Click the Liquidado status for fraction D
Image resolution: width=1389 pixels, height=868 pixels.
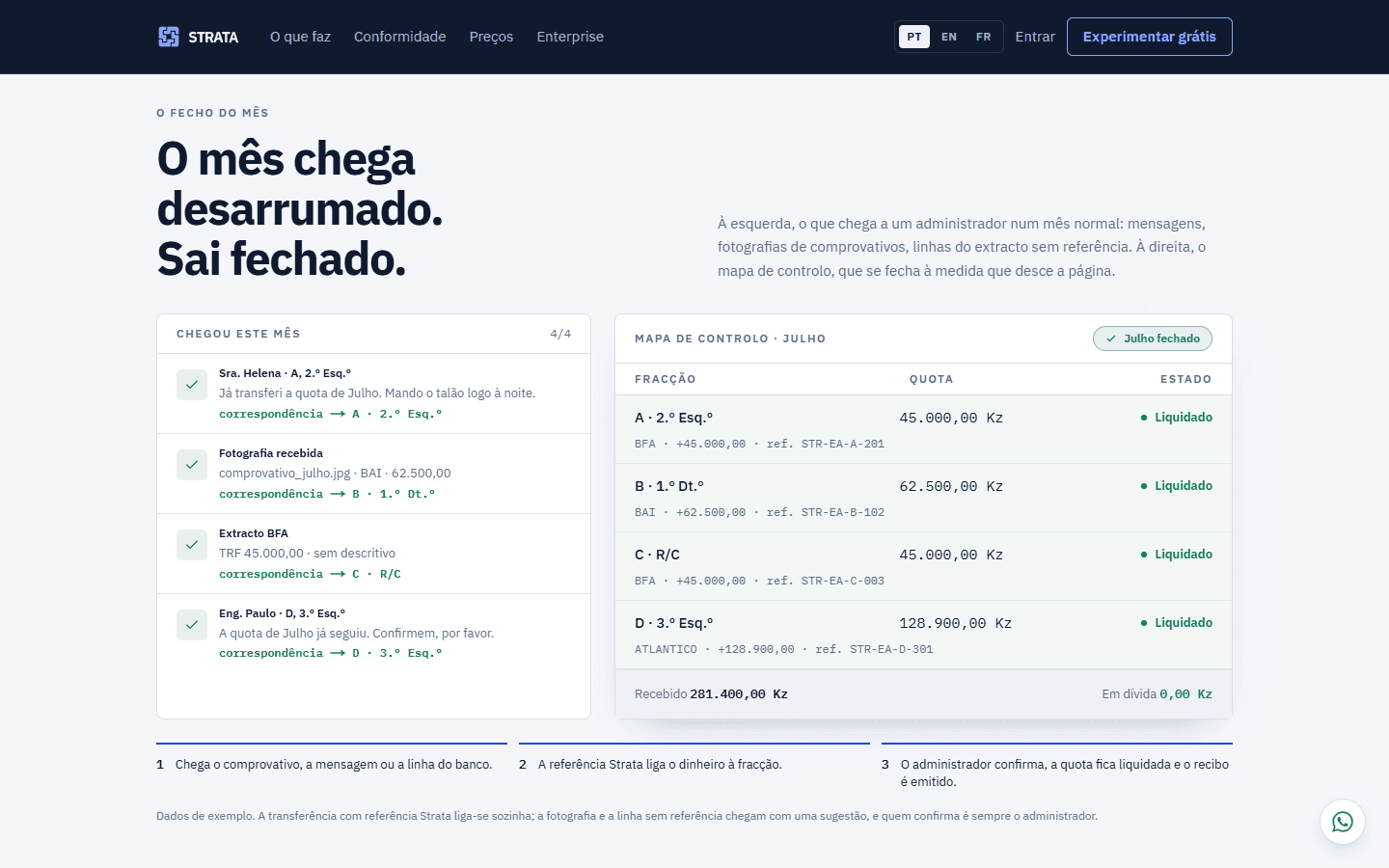click(x=1177, y=623)
